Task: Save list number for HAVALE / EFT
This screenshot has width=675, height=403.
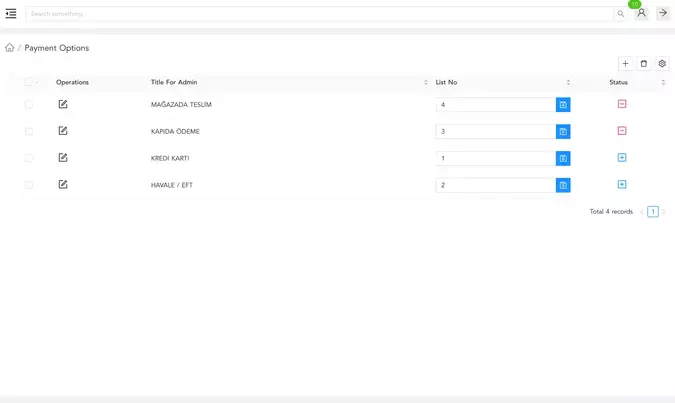Action: pyautogui.click(x=563, y=185)
